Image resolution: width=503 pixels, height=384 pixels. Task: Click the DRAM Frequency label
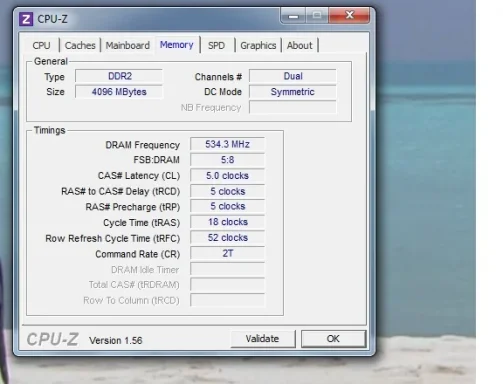pyautogui.click(x=143, y=145)
